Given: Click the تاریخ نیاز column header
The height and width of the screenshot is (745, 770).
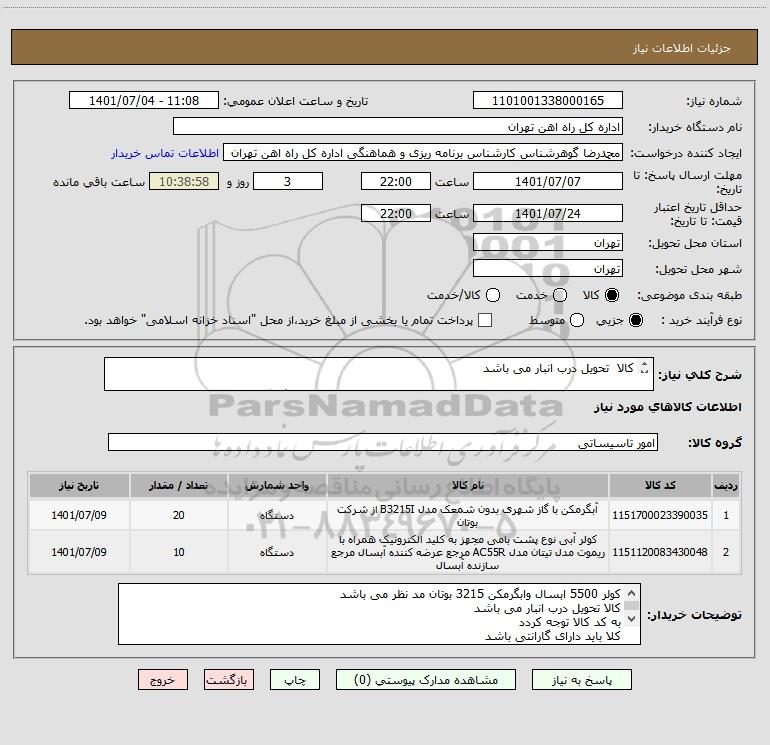Looking at the screenshot, I should tap(79, 485).
